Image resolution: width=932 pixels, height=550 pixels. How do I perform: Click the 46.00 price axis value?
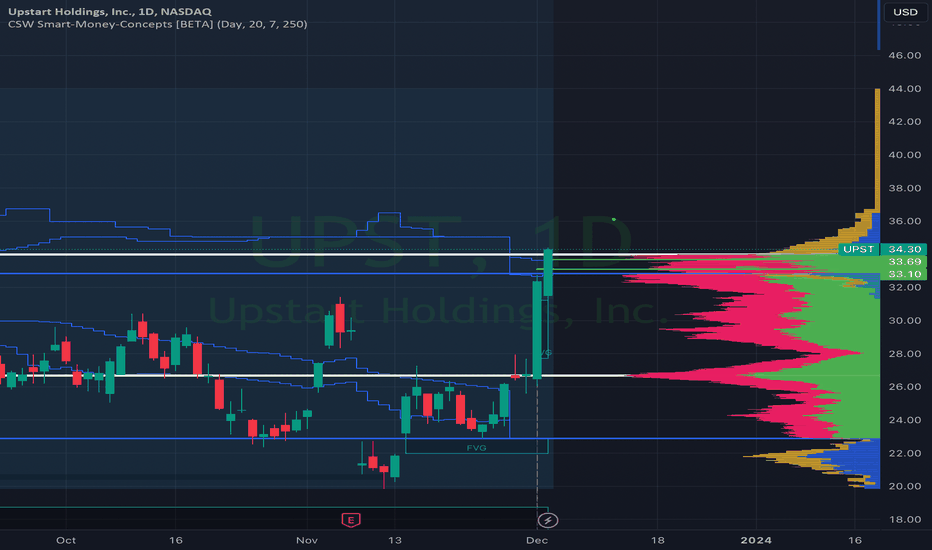coord(904,55)
